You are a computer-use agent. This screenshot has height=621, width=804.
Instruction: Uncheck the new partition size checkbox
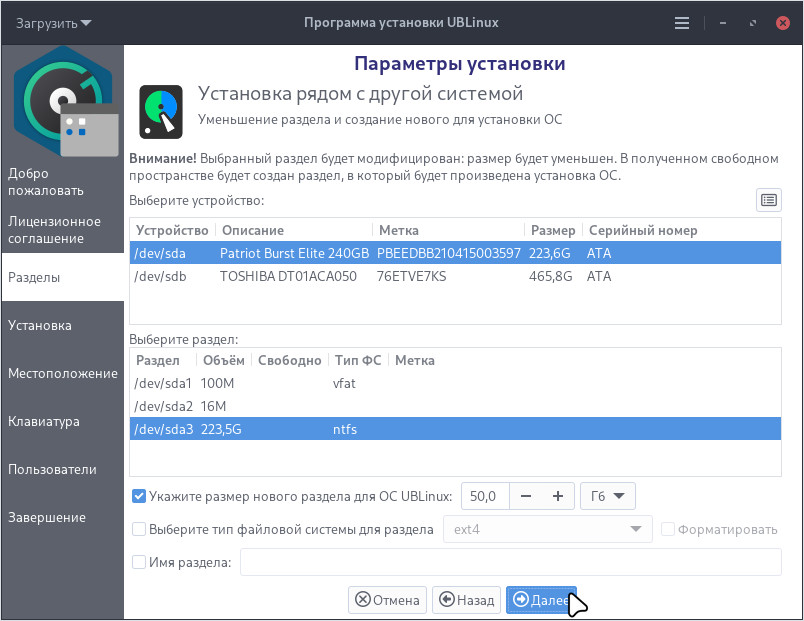(139, 496)
